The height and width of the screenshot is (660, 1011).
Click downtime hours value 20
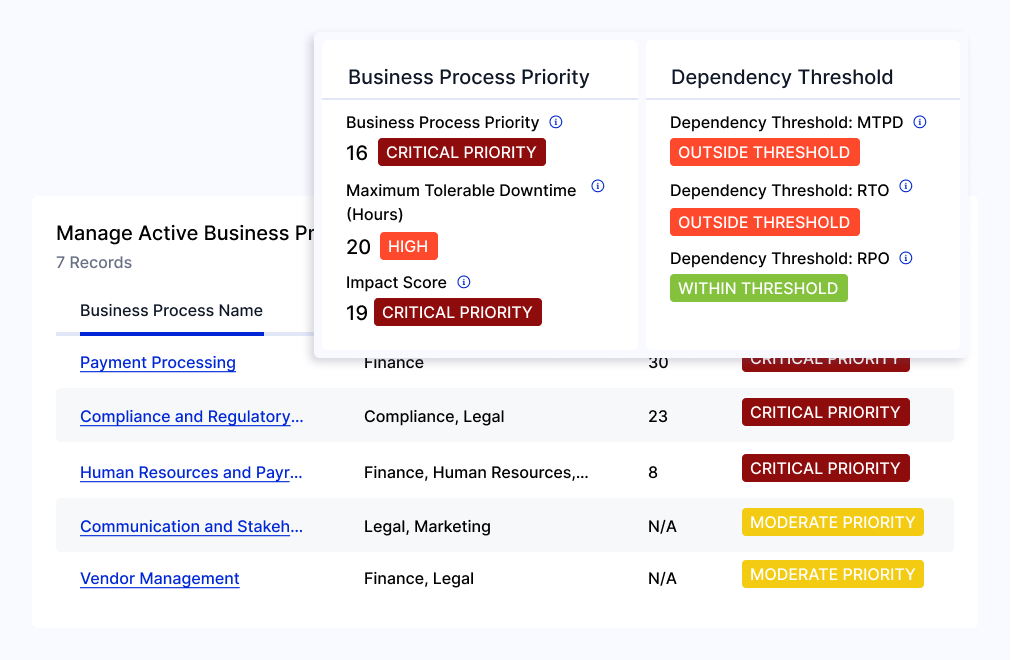(x=358, y=247)
